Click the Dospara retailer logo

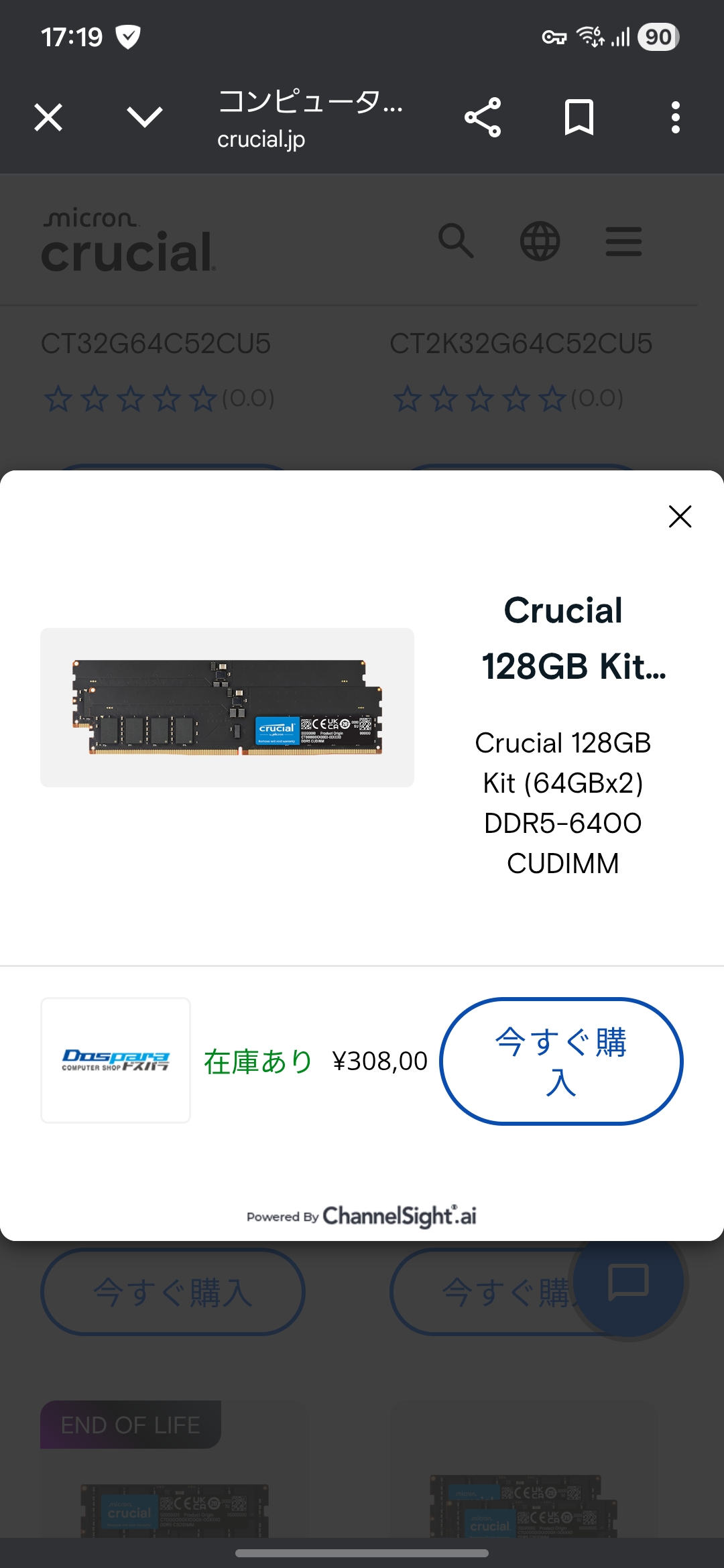116,1060
